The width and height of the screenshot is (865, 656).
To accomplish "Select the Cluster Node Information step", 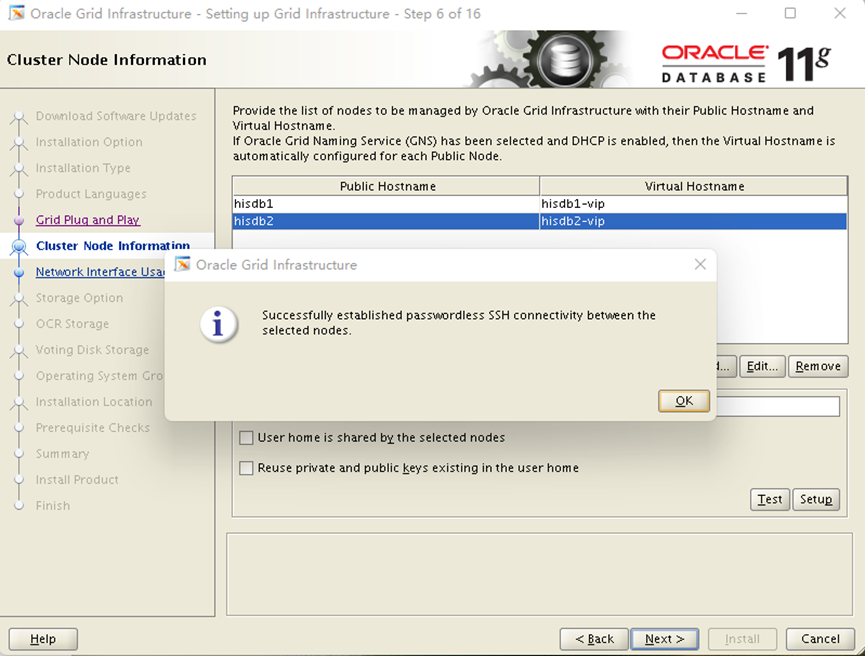I will (113, 246).
